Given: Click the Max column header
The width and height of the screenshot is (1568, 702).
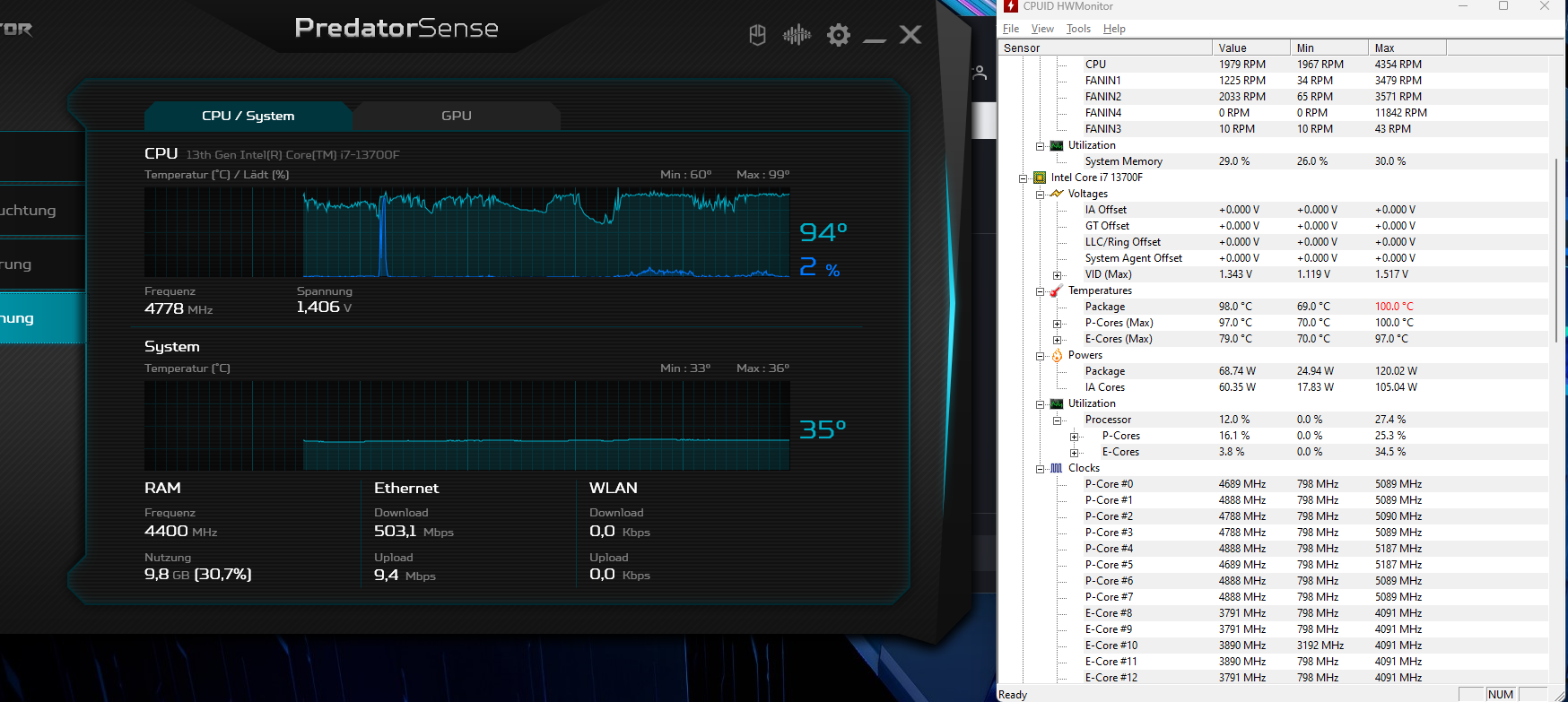Looking at the screenshot, I should 1407,48.
